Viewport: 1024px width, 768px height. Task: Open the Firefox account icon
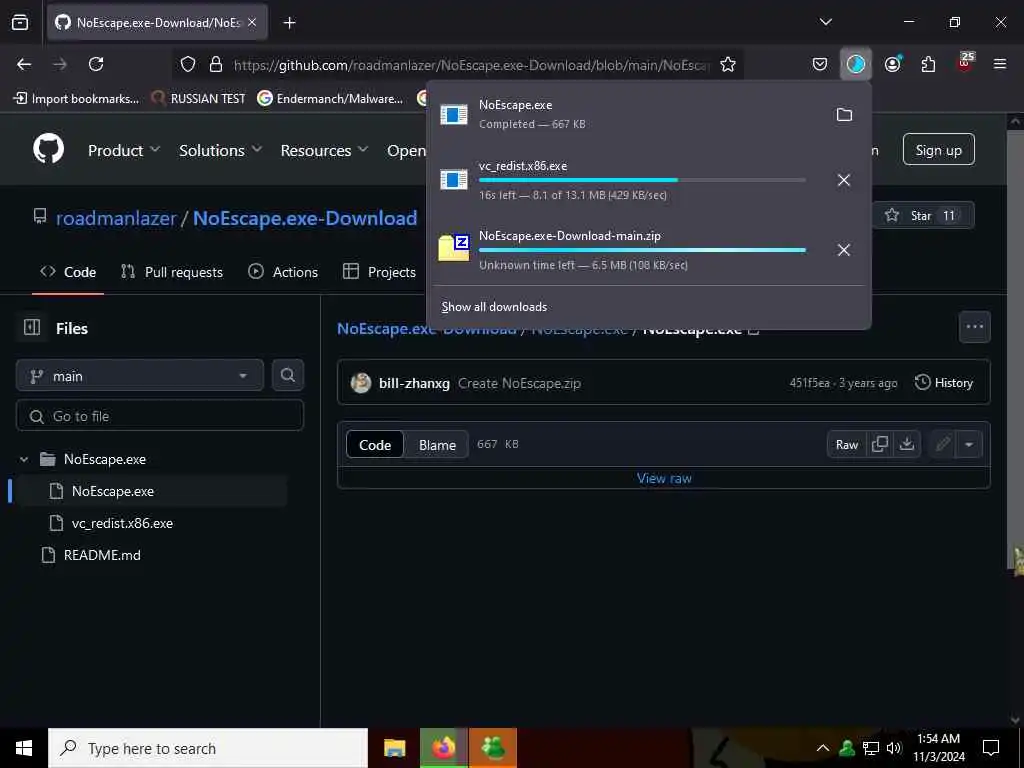click(893, 64)
